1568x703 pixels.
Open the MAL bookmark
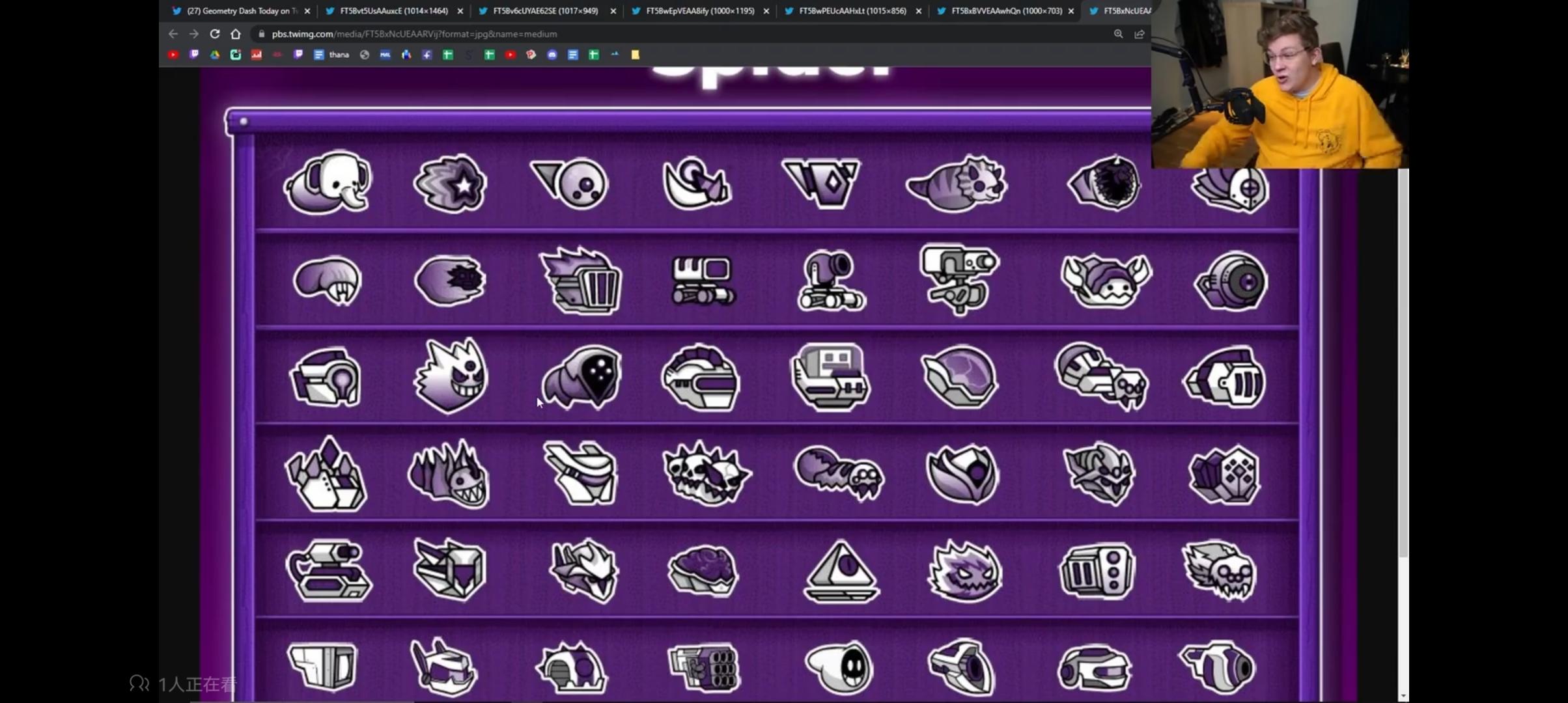(x=385, y=55)
